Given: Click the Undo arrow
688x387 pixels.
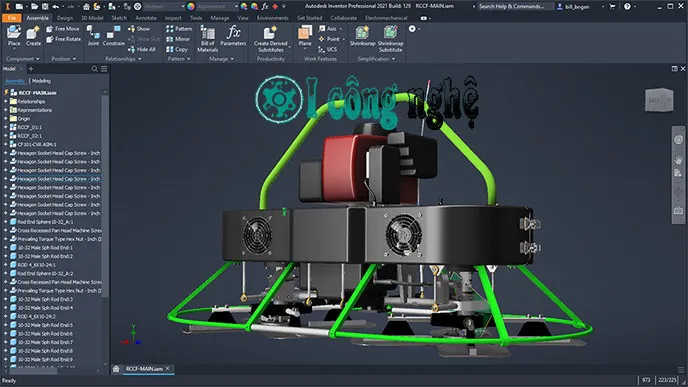Looking at the screenshot, I should click(x=56, y=7).
